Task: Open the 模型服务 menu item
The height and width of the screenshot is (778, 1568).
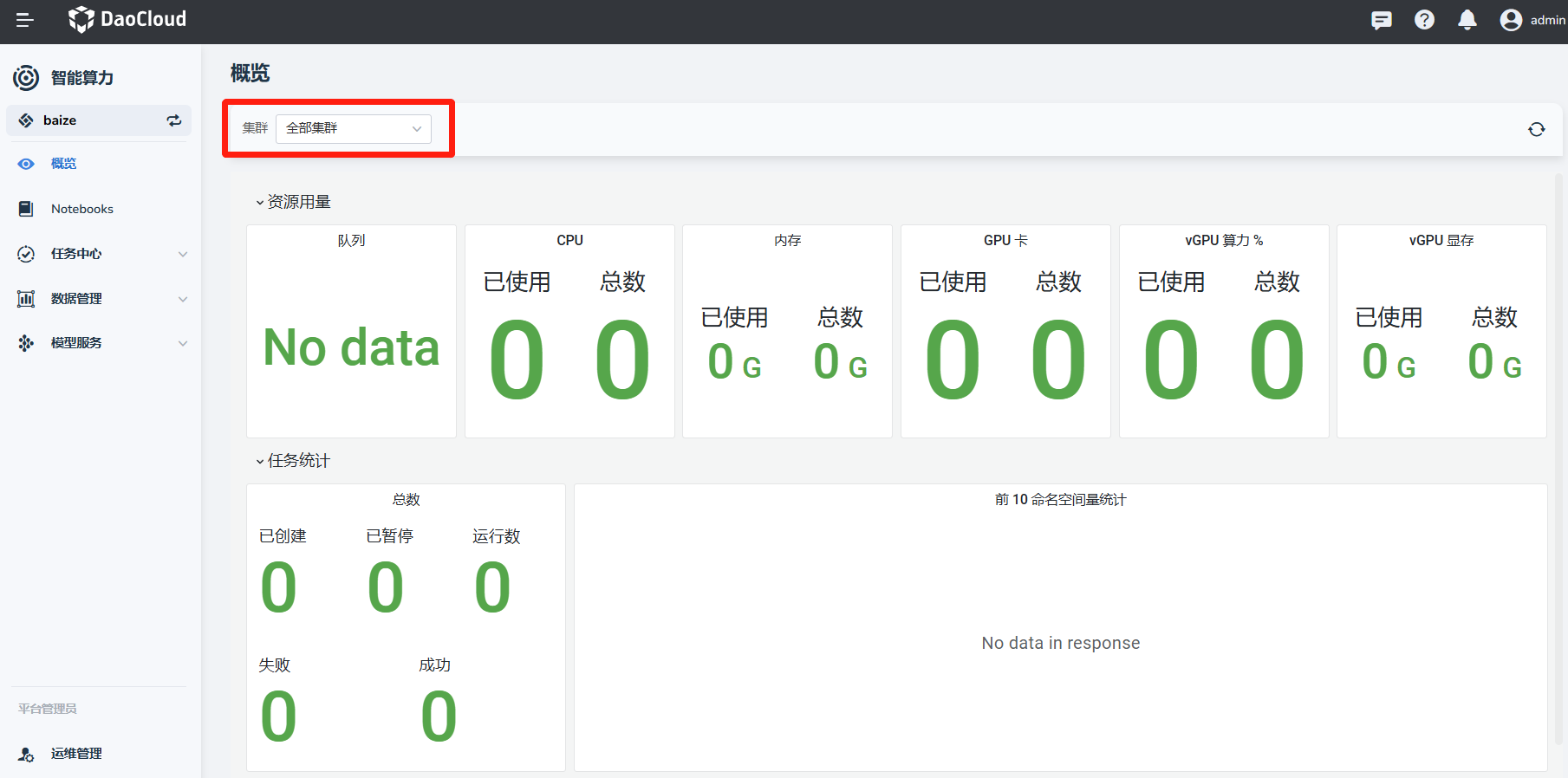Action: click(76, 343)
